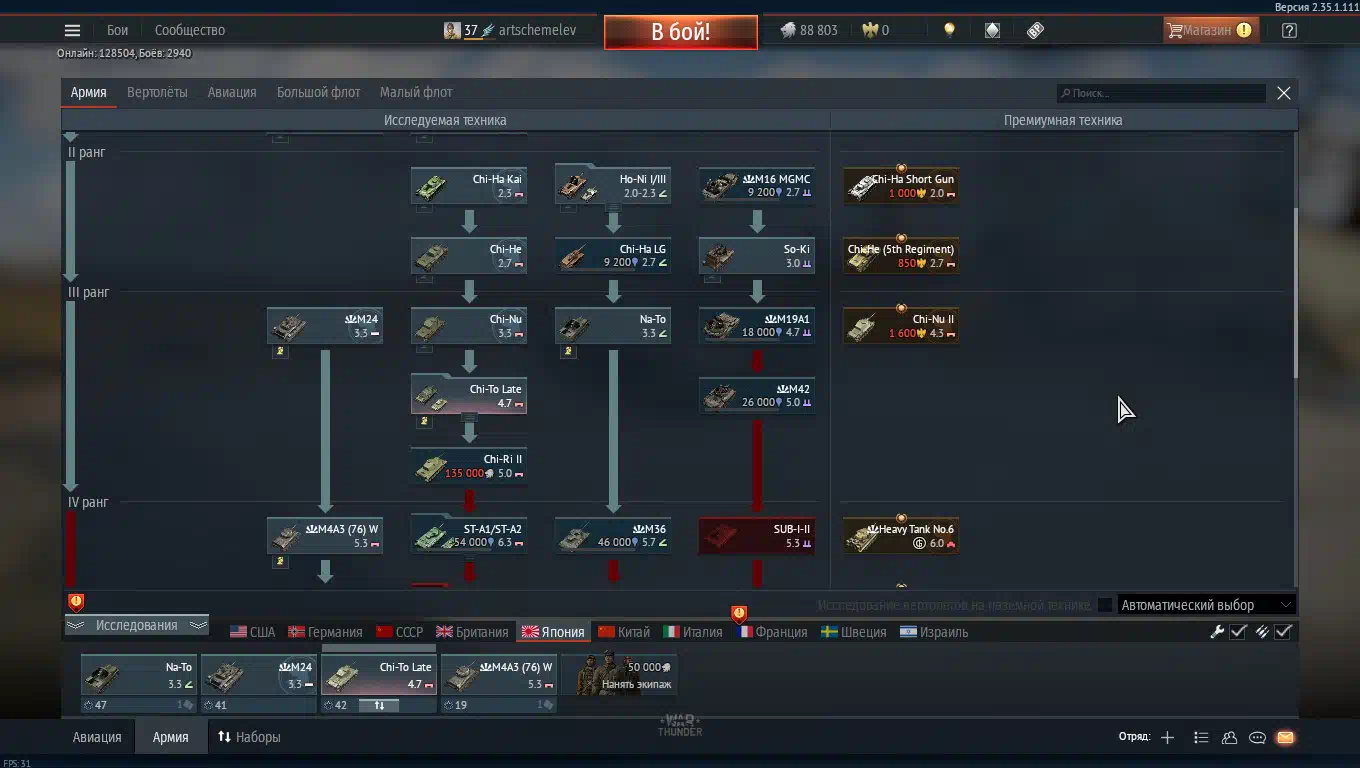Click the double wrench icon in country row

pyautogui.click(x=1262, y=631)
